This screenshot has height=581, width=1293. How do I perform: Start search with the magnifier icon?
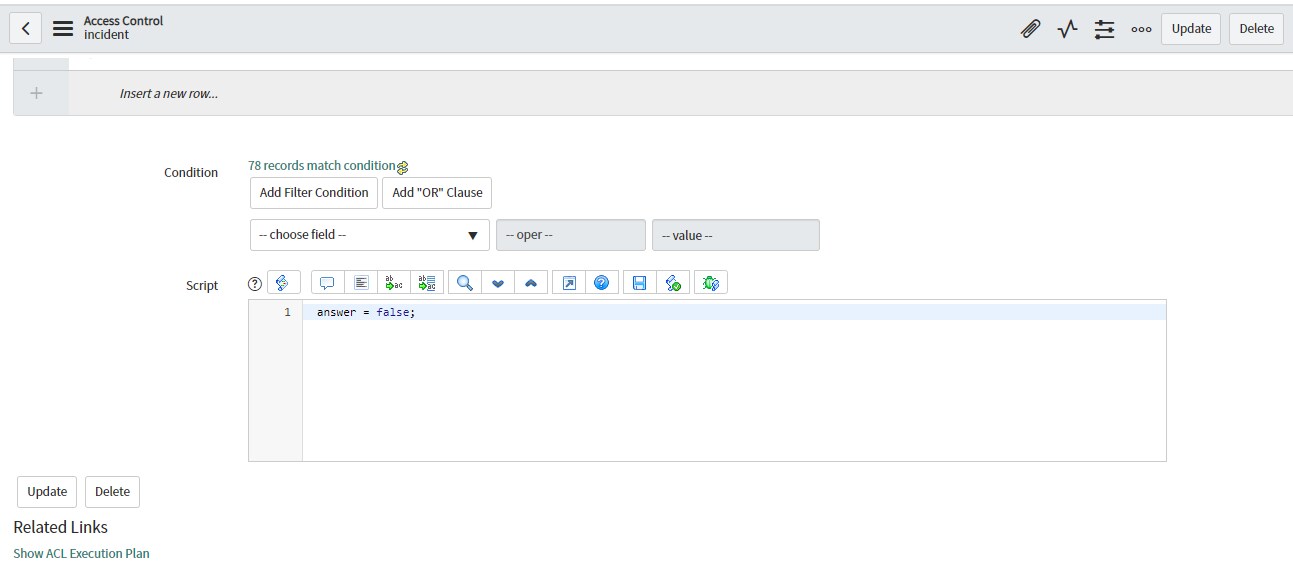pyautogui.click(x=464, y=283)
